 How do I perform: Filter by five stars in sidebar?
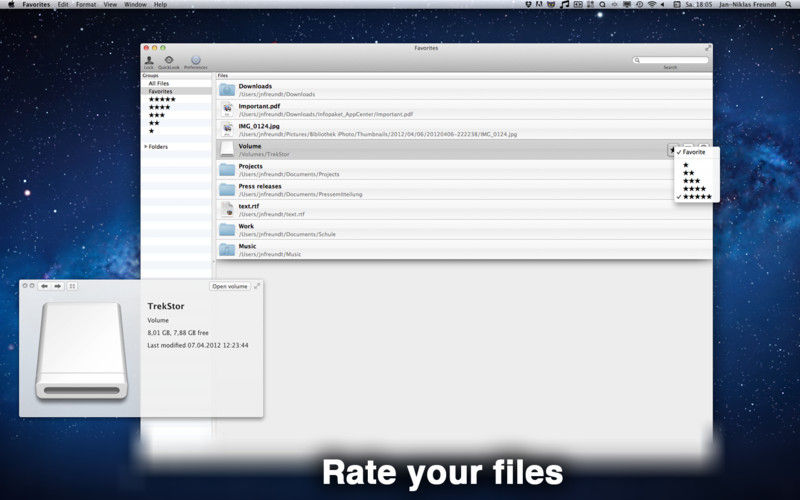(x=162, y=99)
